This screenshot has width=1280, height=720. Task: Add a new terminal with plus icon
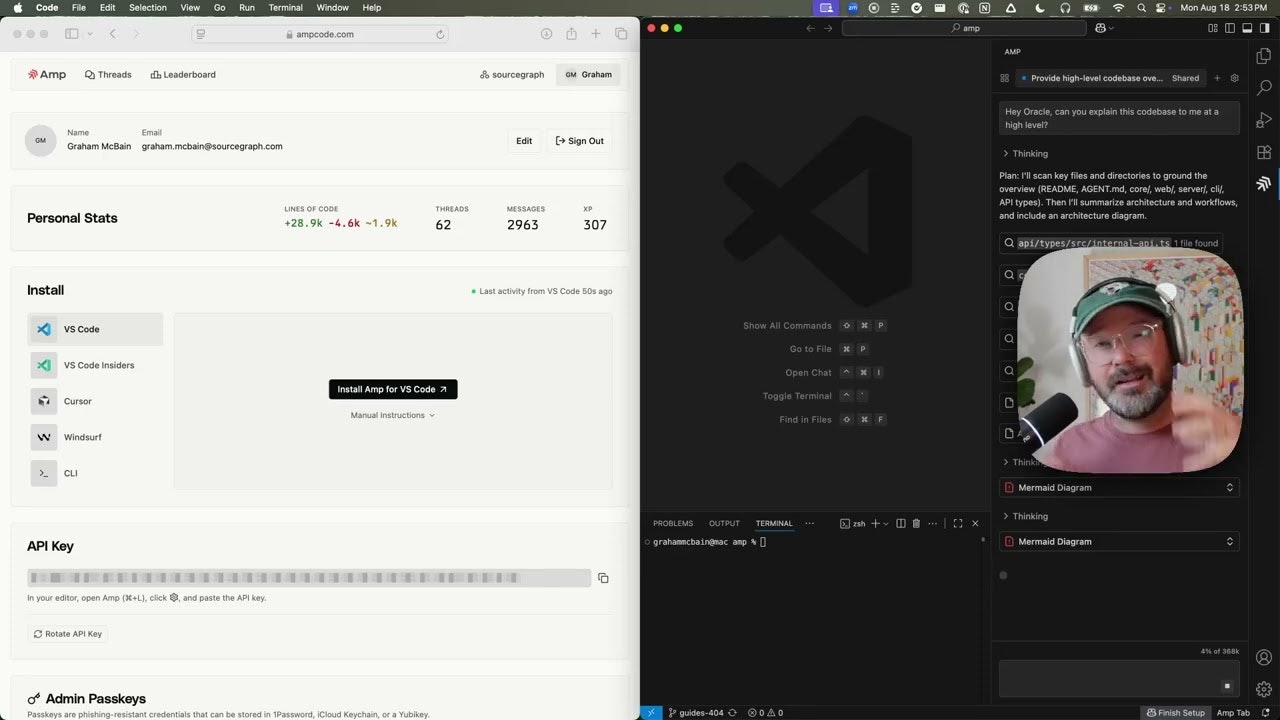(874, 523)
